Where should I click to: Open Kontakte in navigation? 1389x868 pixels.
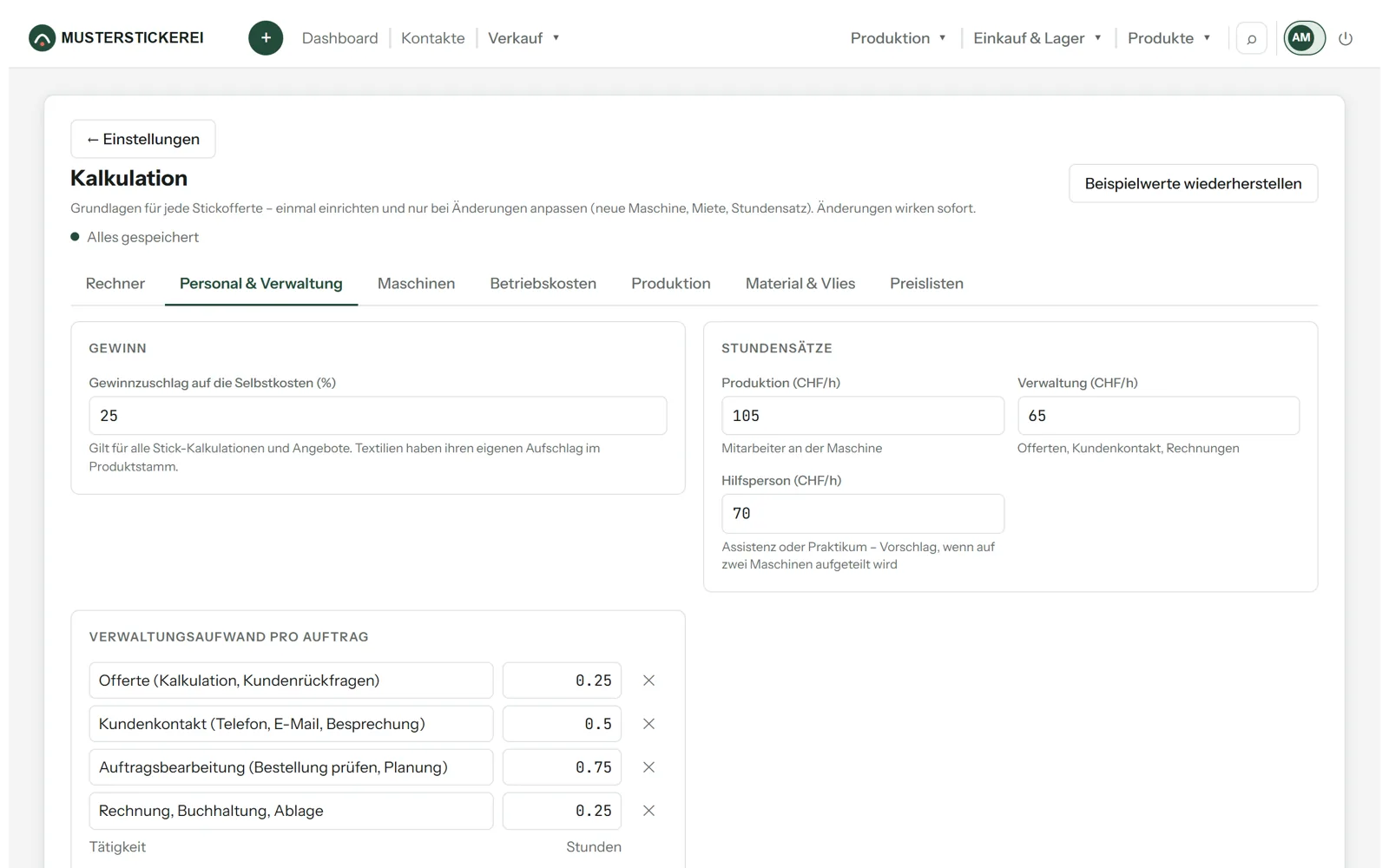(x=433, y=38)
